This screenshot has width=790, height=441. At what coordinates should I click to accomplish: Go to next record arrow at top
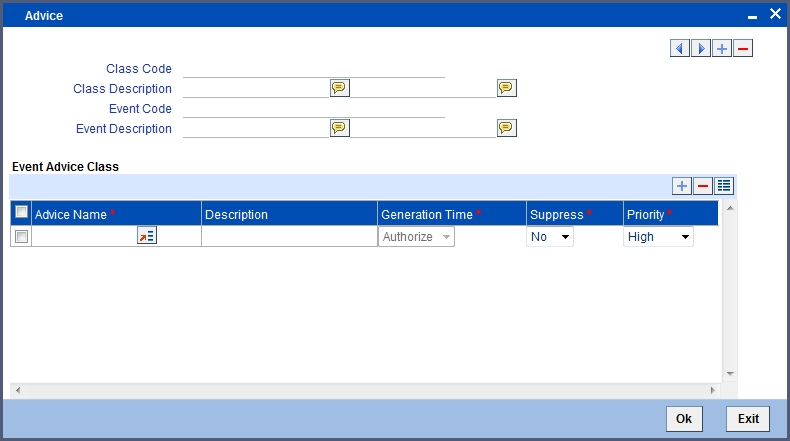701,48
